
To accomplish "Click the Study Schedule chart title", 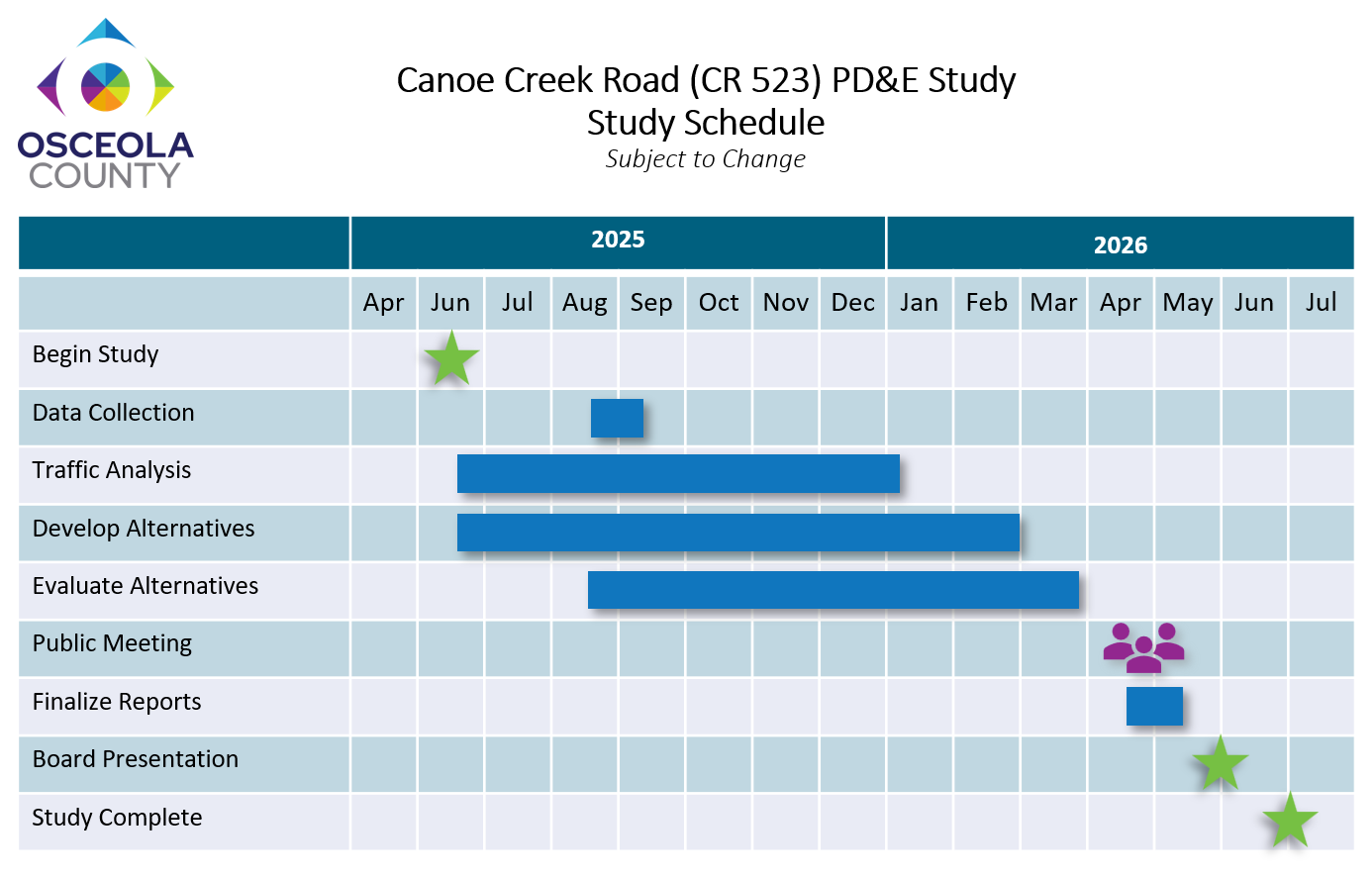I will tap(706, 123).
